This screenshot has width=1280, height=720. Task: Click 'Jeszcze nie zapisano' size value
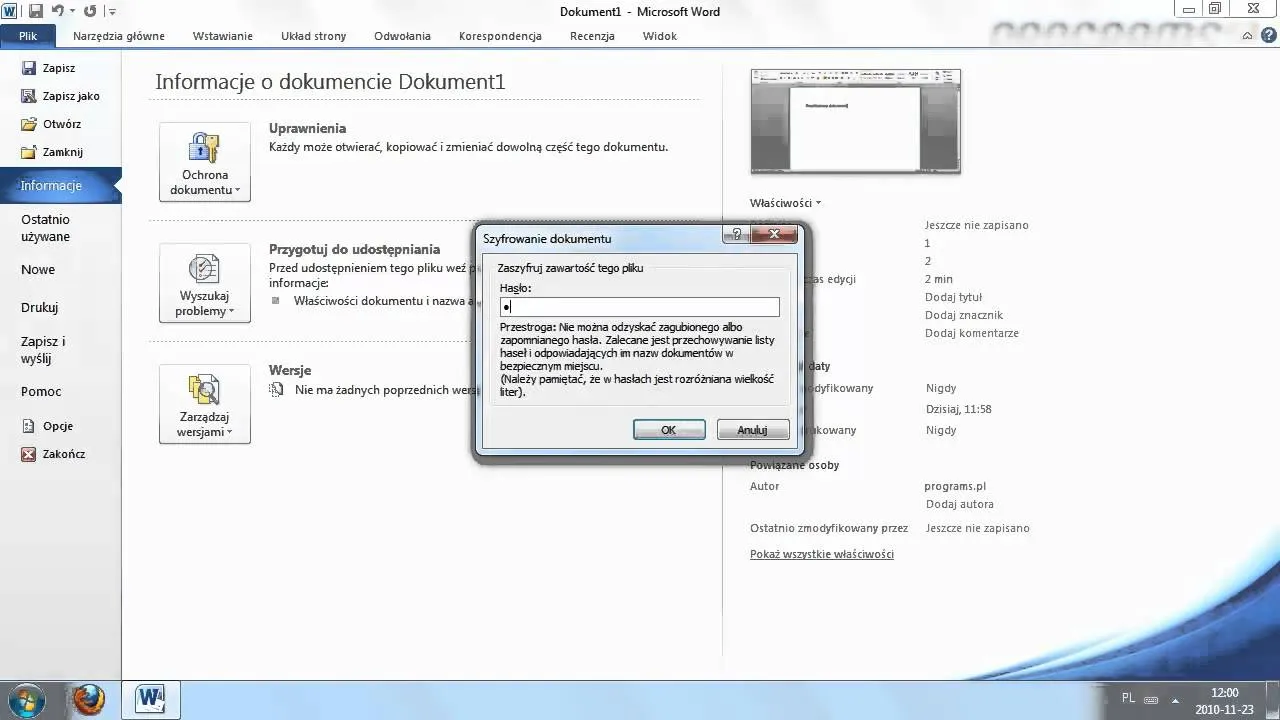(976, 225)
